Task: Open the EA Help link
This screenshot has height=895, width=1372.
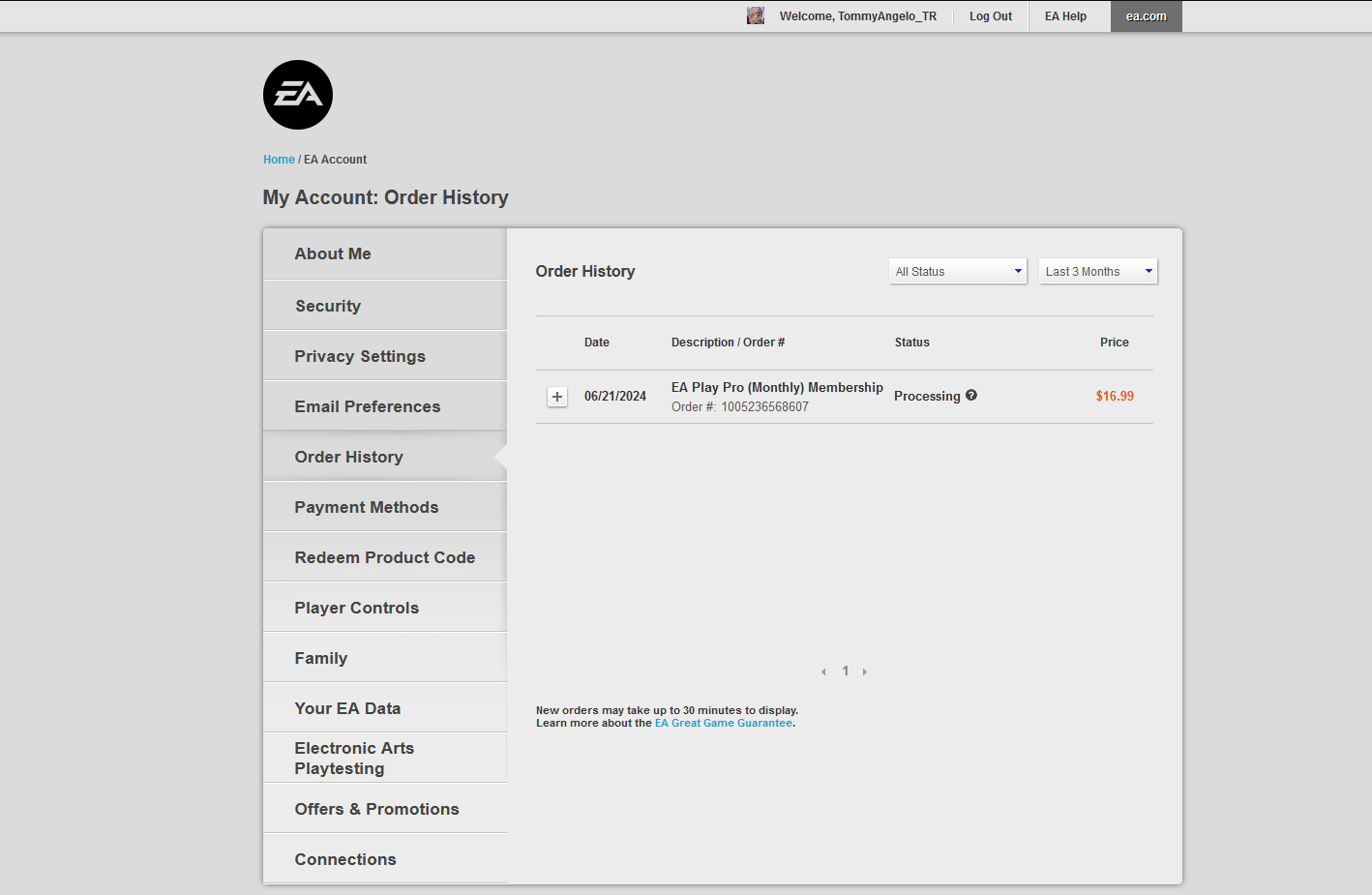Action: (1065, 16)
